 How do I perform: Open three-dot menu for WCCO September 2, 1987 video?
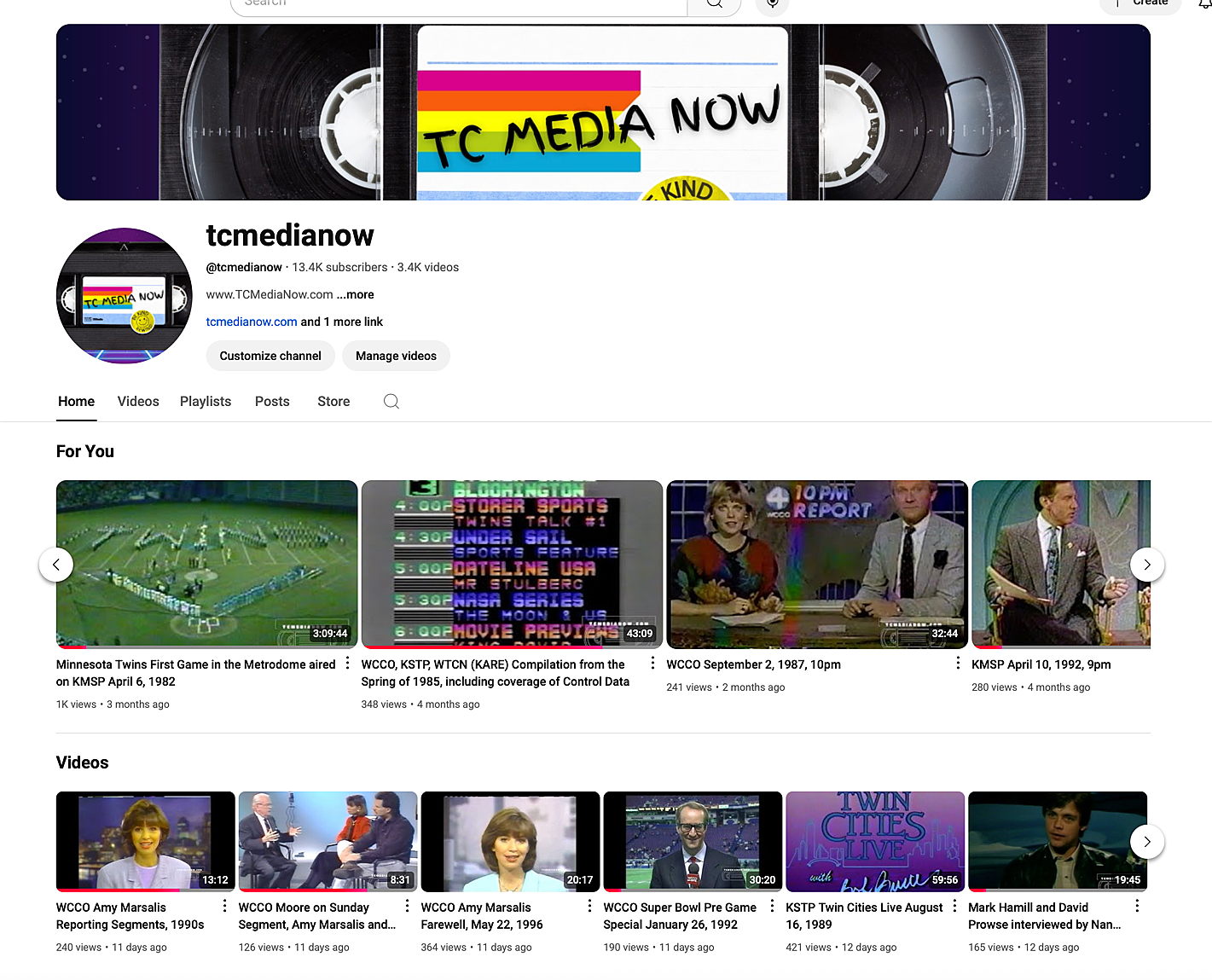coord(958,664)
